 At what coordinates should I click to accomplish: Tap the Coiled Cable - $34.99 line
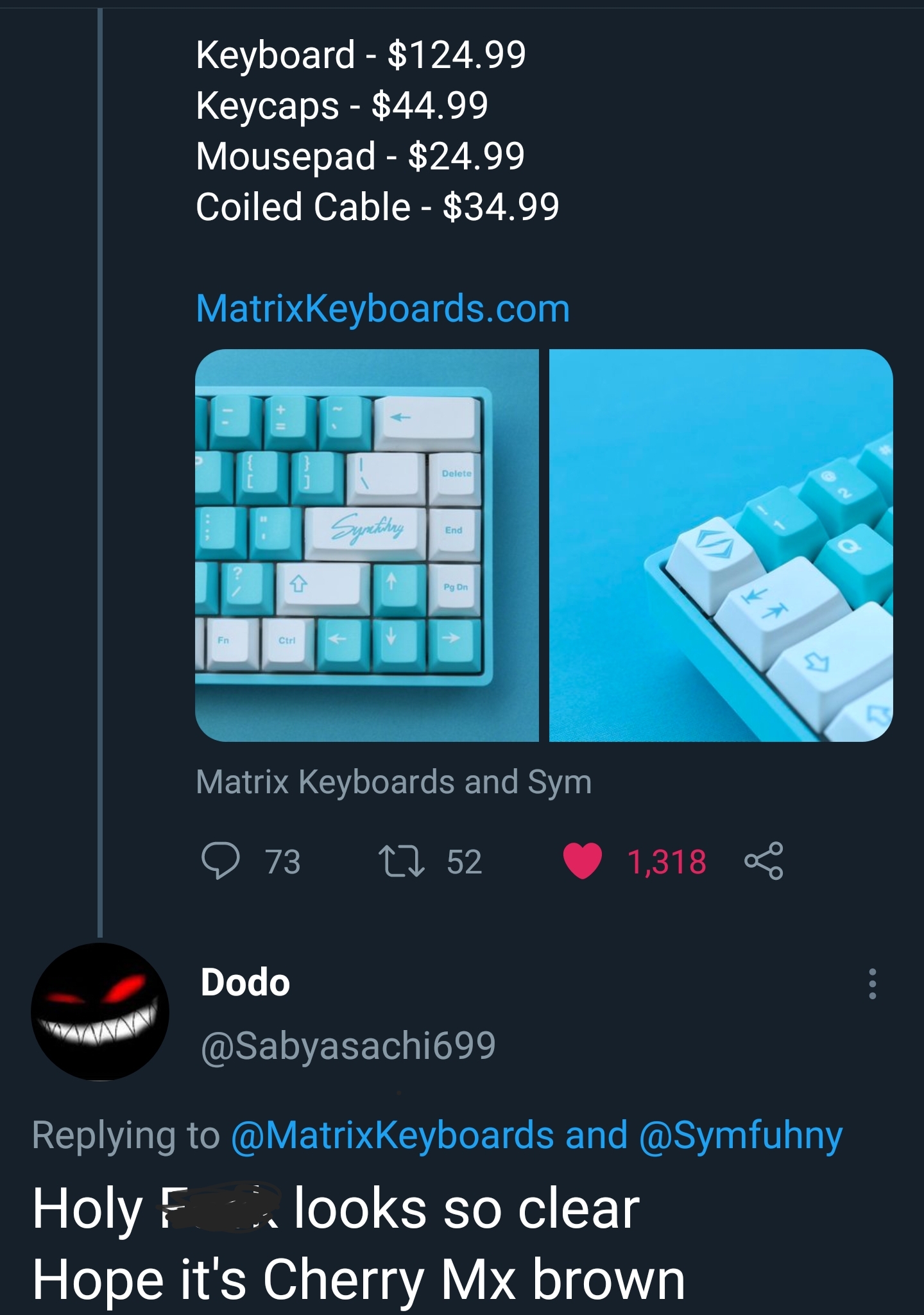click(x=377, y=207)
